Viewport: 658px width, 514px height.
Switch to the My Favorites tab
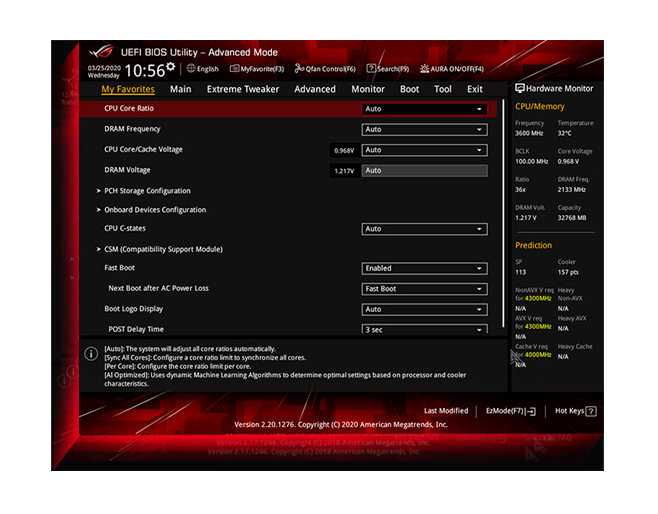coord(128,89)
